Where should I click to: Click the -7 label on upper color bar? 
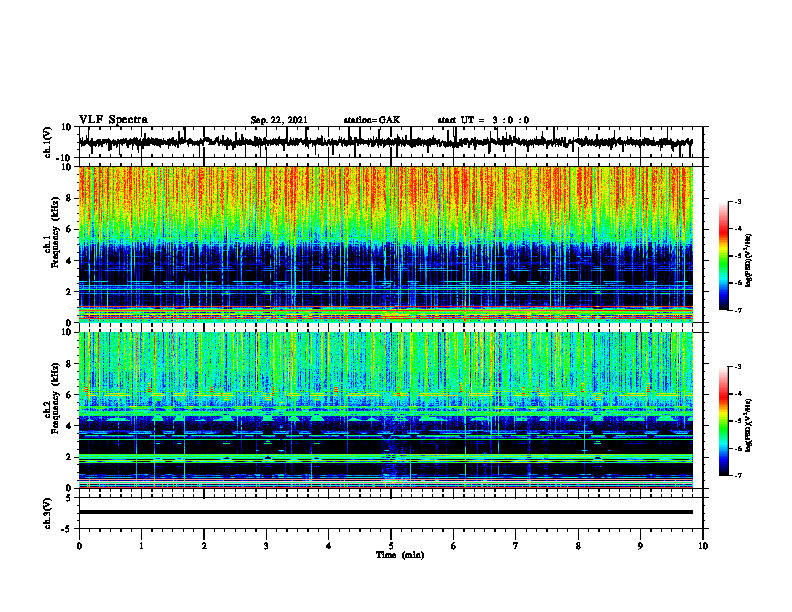(738, 310)
